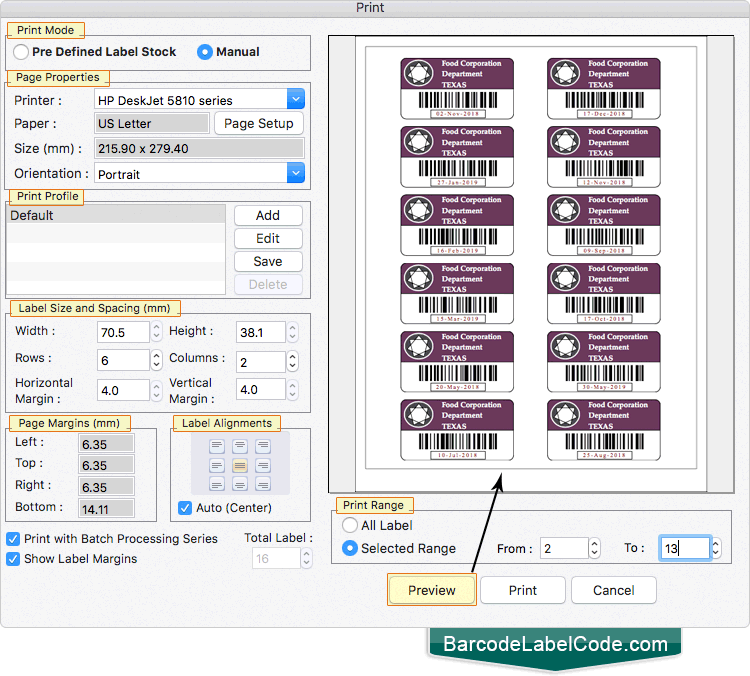Click preview label dated 25-Aug-2018

pos(604,430)
